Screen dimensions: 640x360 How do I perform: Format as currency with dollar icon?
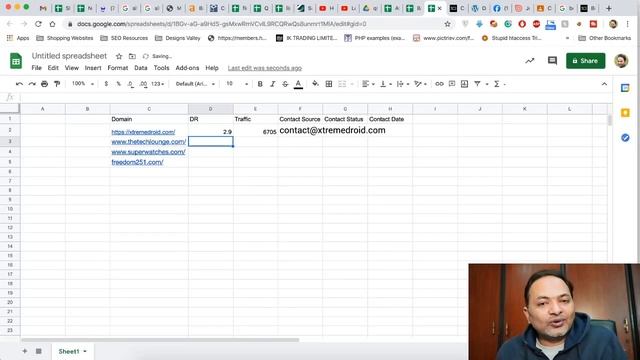pos(106,84)
